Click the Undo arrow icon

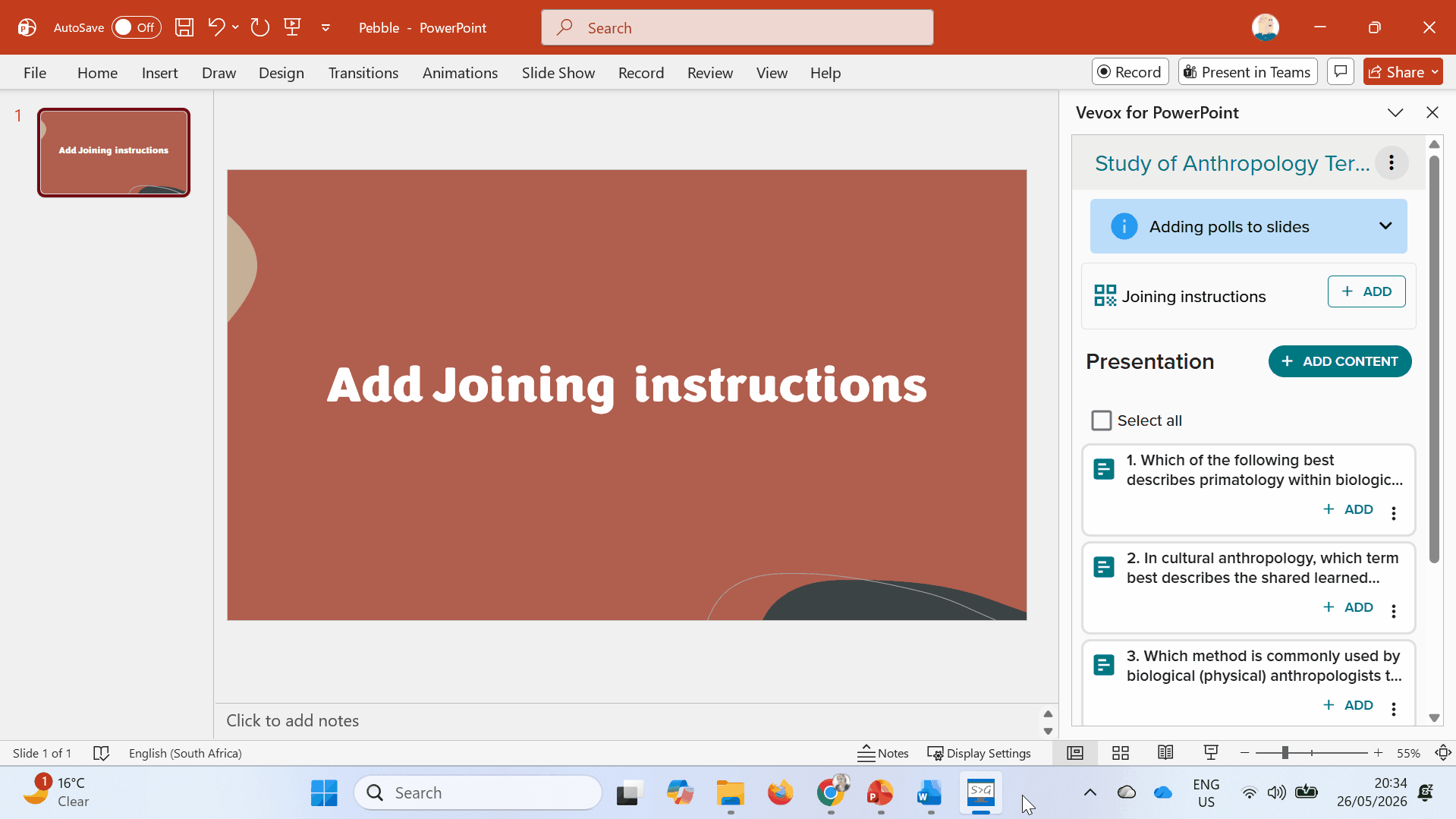tap(216, 27)
